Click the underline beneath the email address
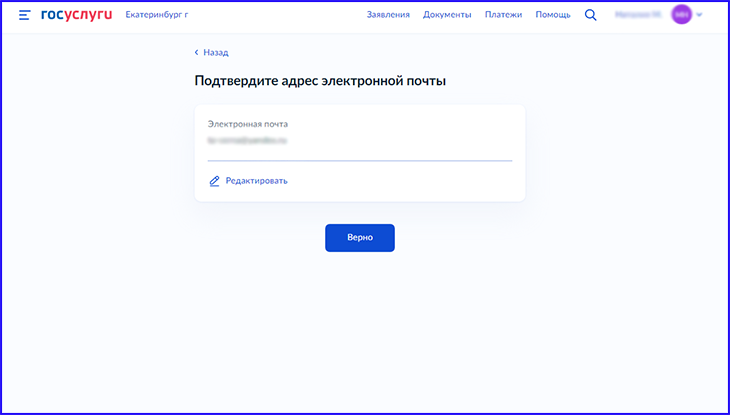Image resolution: width=730 pixels, height=415 pixels. pos(359,160)
